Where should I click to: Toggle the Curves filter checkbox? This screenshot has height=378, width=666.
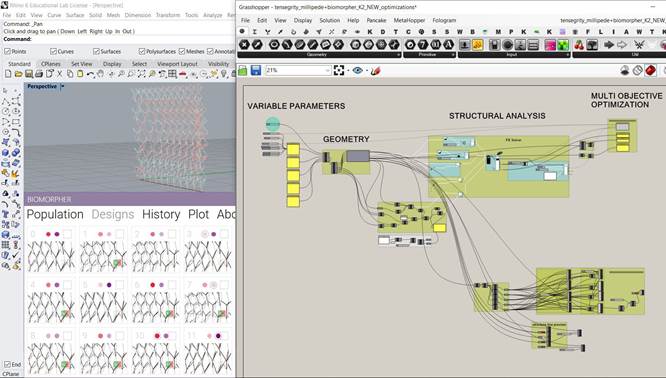(53, 51)
